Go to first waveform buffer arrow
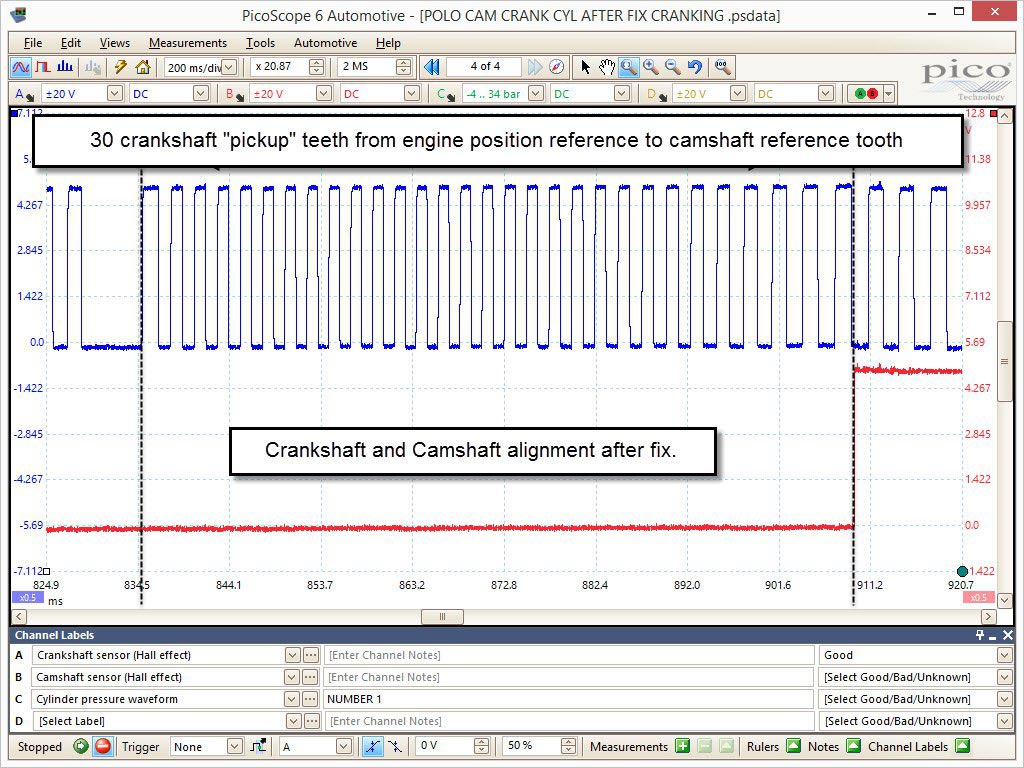This screenshot has height=768, width=1024. [x=431, y=67]
